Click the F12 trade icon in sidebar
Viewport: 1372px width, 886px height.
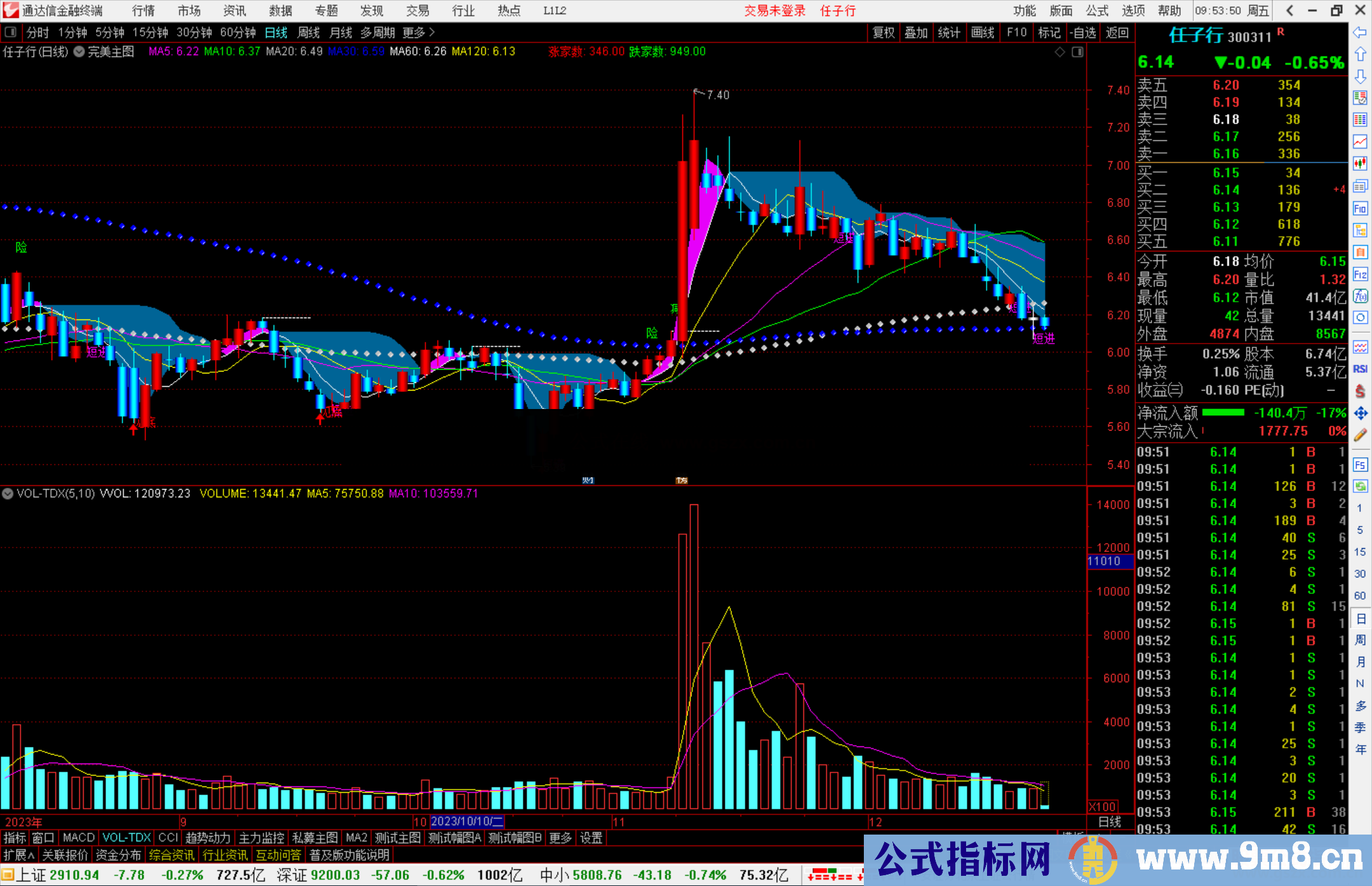pyautogui.click(x=1360, y=274)
